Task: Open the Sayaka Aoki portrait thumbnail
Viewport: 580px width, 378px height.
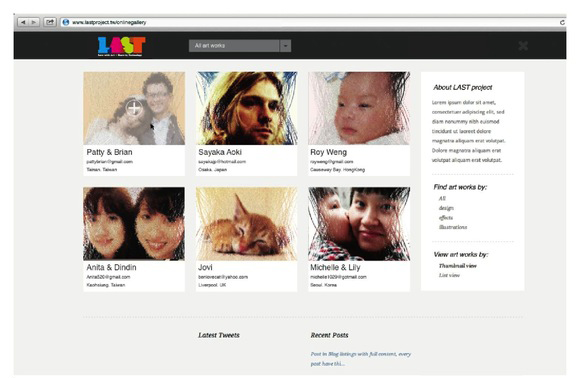Action: tap(246, 108)
